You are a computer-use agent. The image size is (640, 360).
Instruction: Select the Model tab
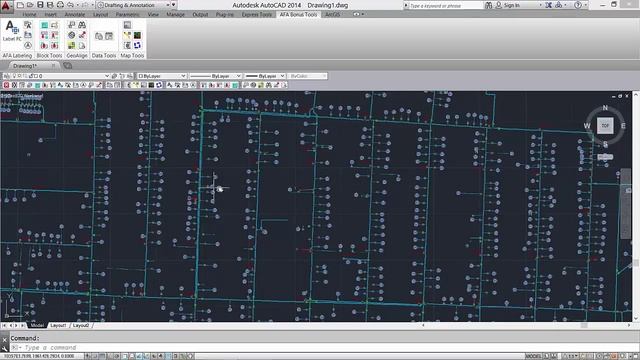point(37,325)
